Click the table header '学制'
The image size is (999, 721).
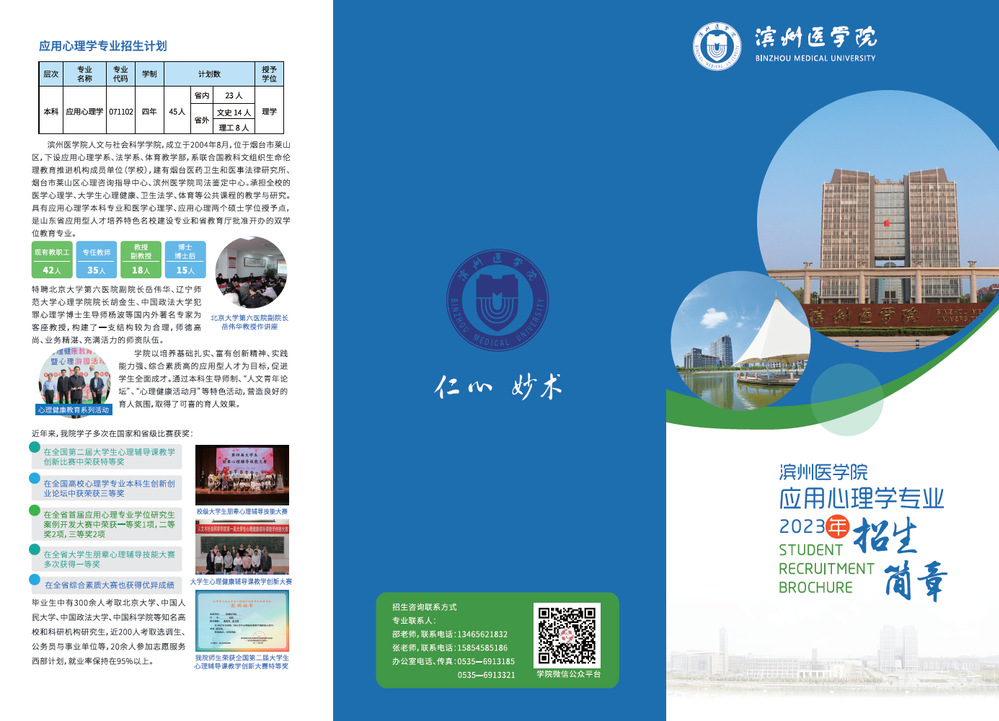click(x=149, y=74)
